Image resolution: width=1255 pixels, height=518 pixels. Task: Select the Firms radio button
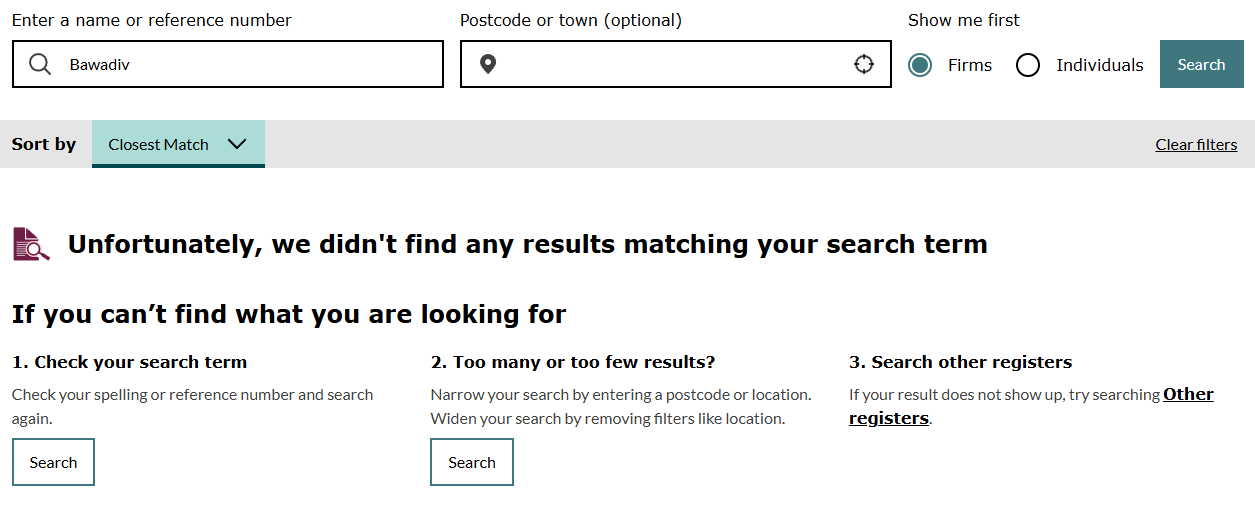[920, 65]
